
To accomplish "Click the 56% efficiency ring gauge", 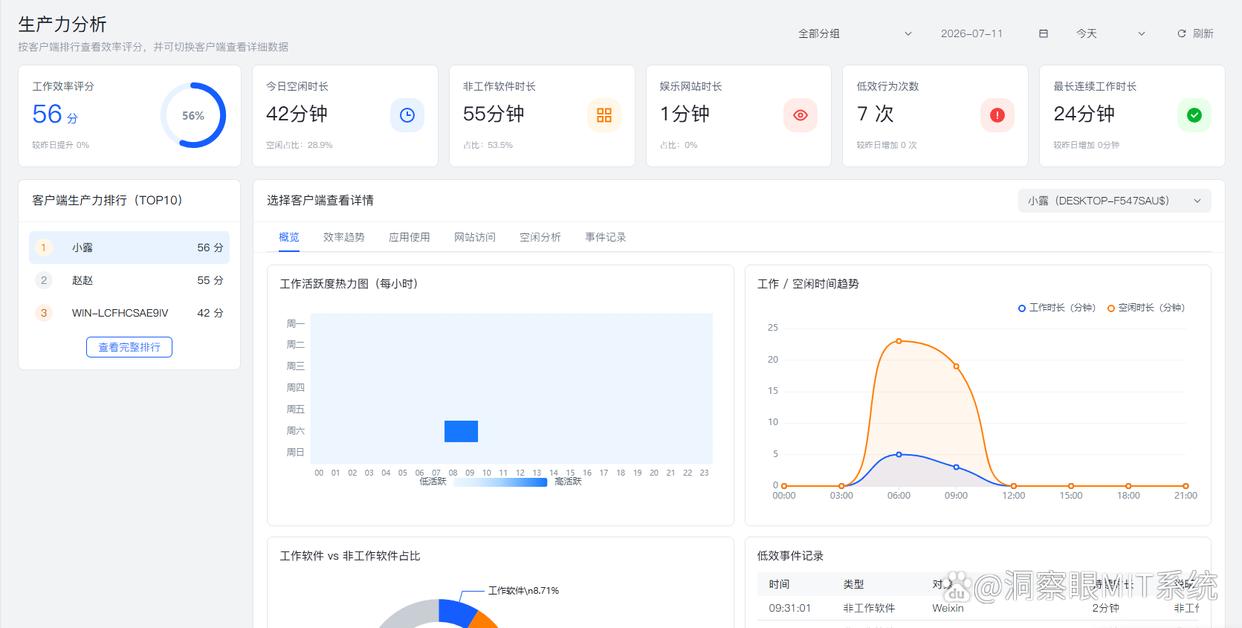I will click(x=193, y=115).
